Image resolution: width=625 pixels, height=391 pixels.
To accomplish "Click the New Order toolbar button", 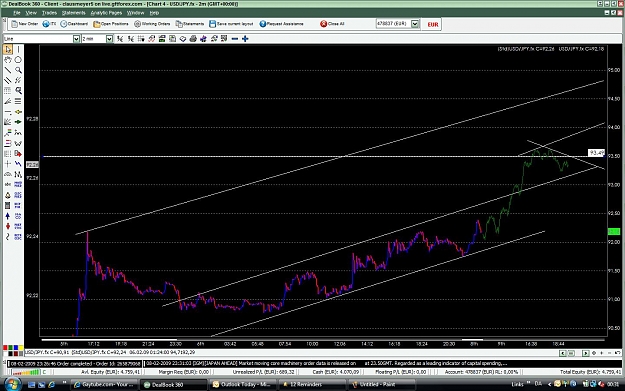I will (25, 24).
